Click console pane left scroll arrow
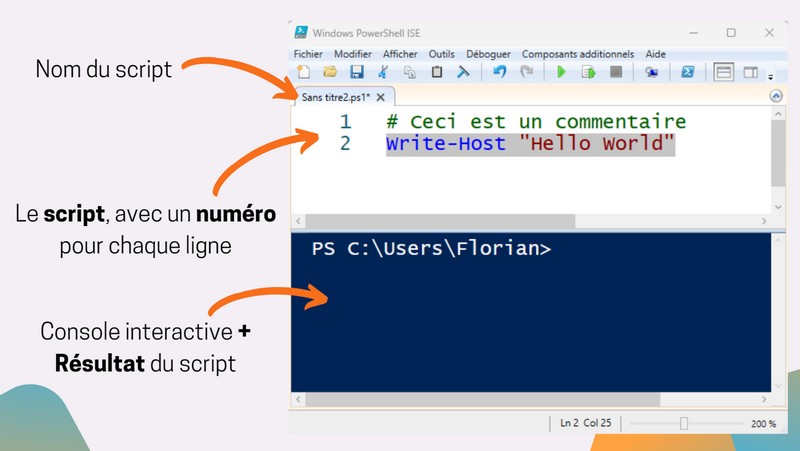This screenshot has width=800, height=451. coord(298,399)
